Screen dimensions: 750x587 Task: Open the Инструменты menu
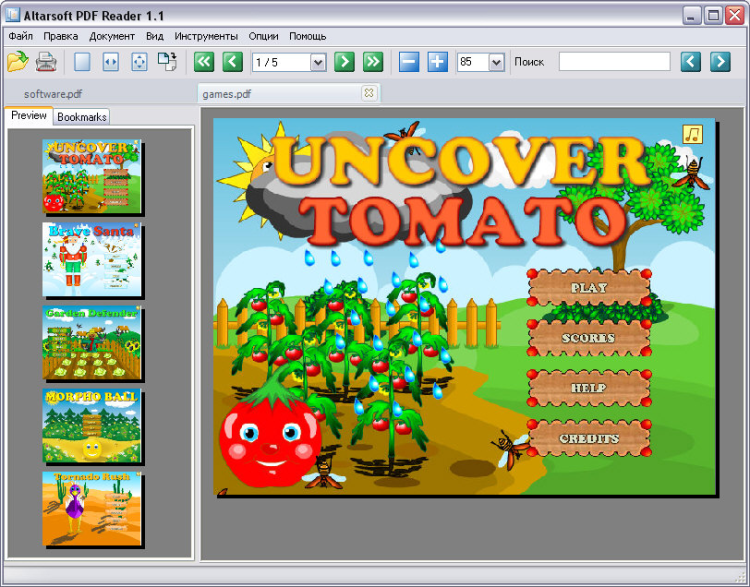pos(206,36)
